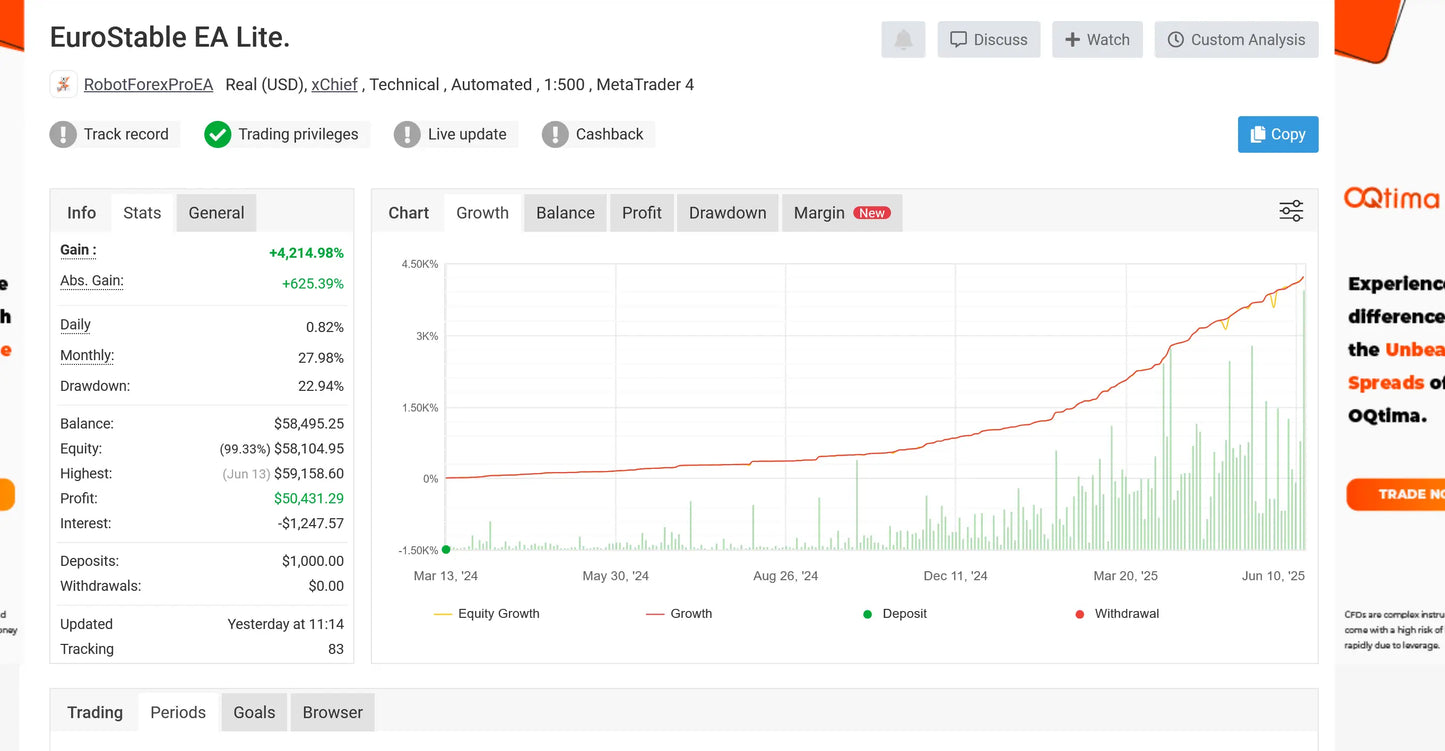Open the RobotForexProEA profile link

[x=148, y=85]
